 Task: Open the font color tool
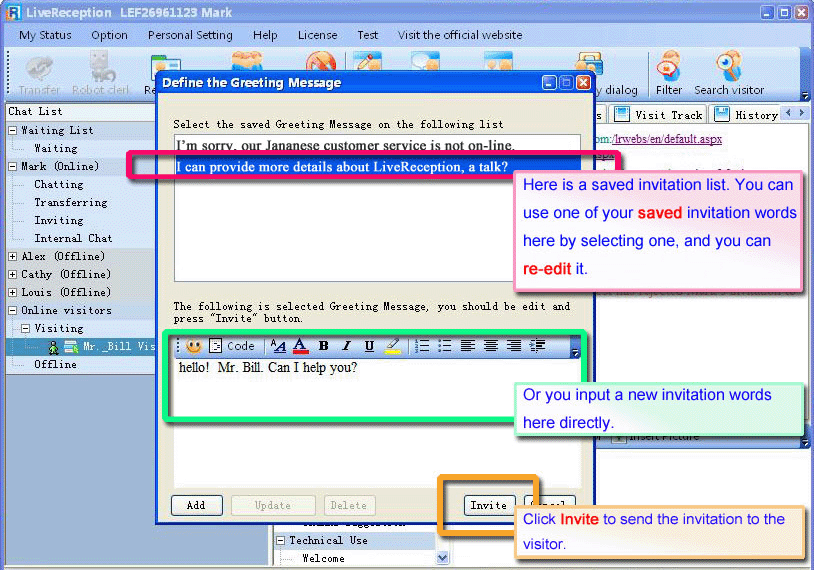[x=300, y=346]
